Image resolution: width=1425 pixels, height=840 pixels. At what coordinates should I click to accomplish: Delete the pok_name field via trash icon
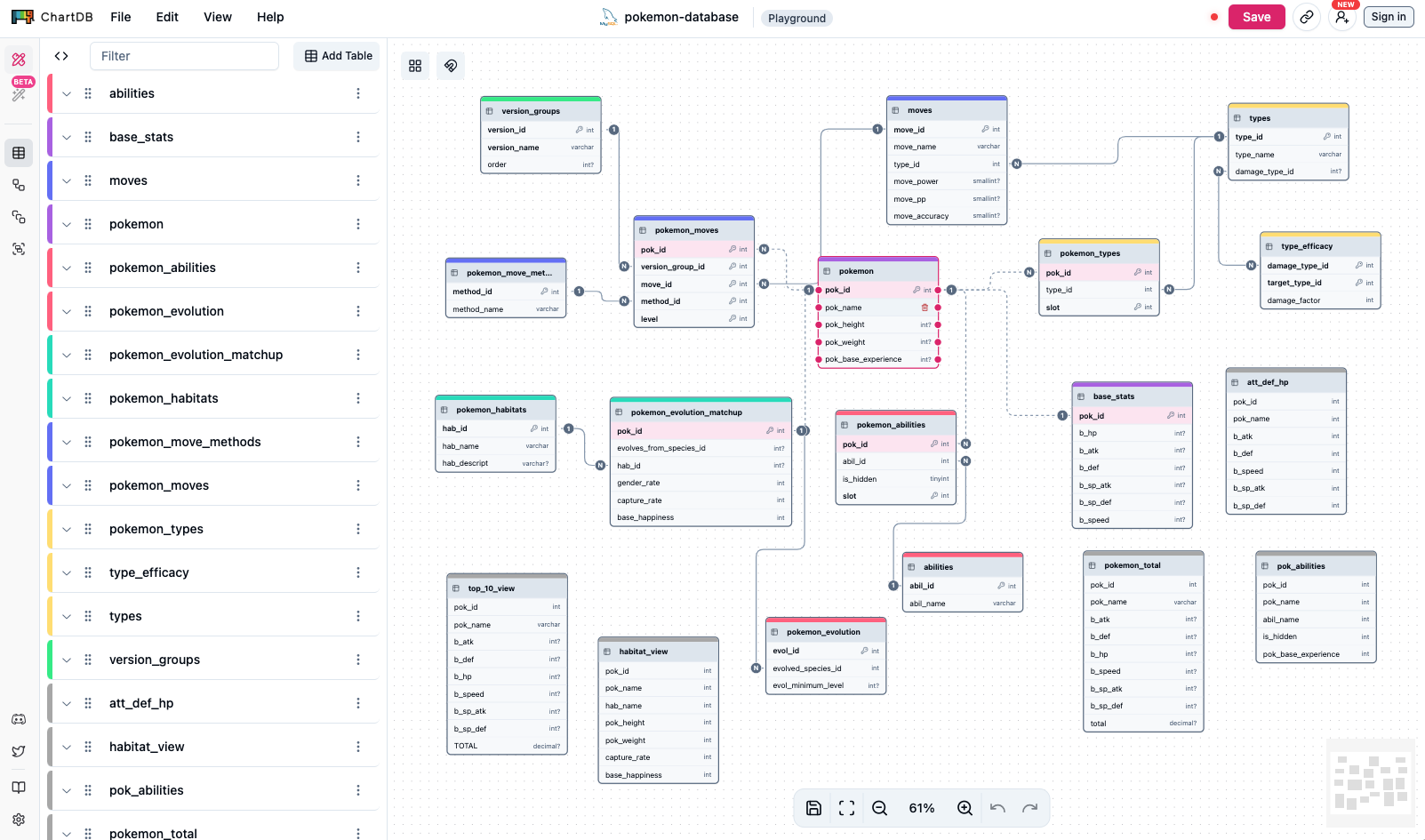point(925,308)
